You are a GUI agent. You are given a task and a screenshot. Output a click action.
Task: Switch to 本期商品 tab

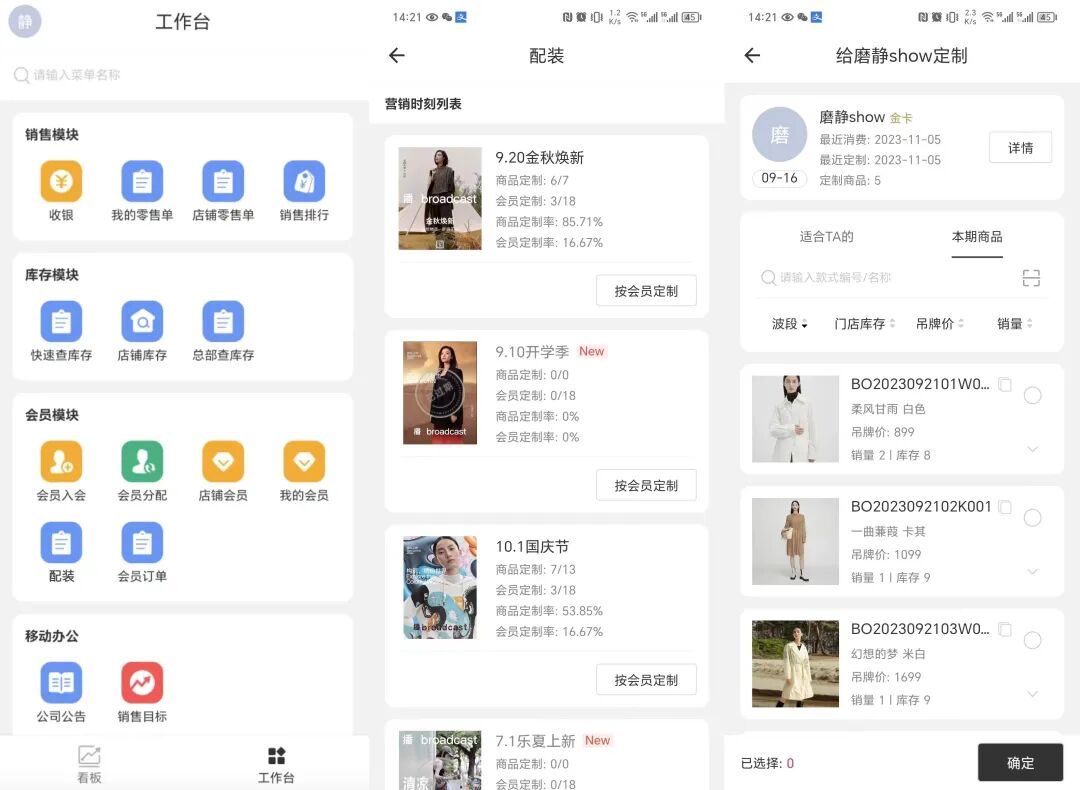pos(977,237)
